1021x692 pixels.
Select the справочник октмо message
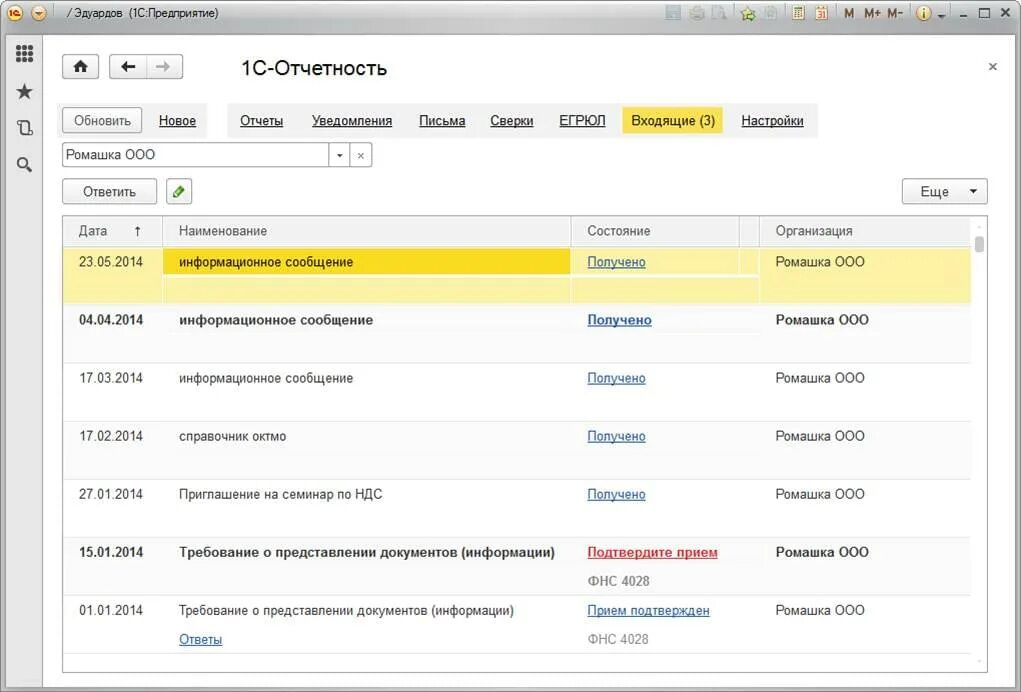point(232,436)
